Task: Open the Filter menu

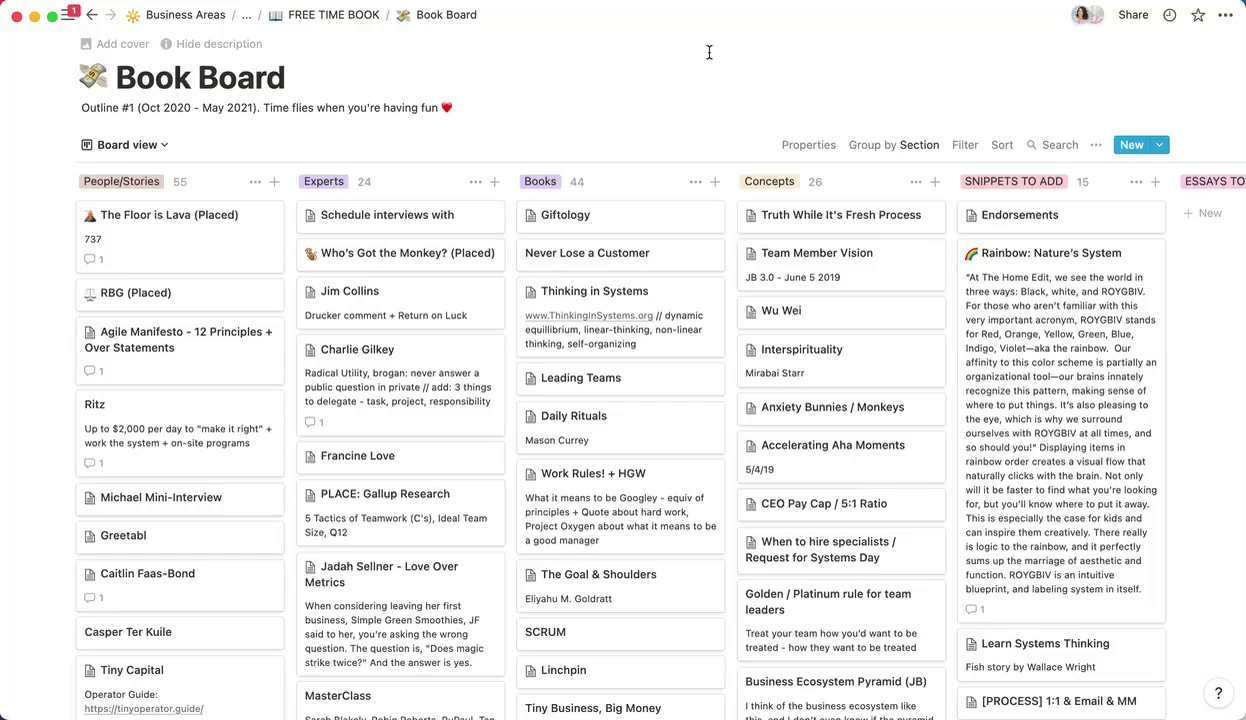Action: (965, 145)
